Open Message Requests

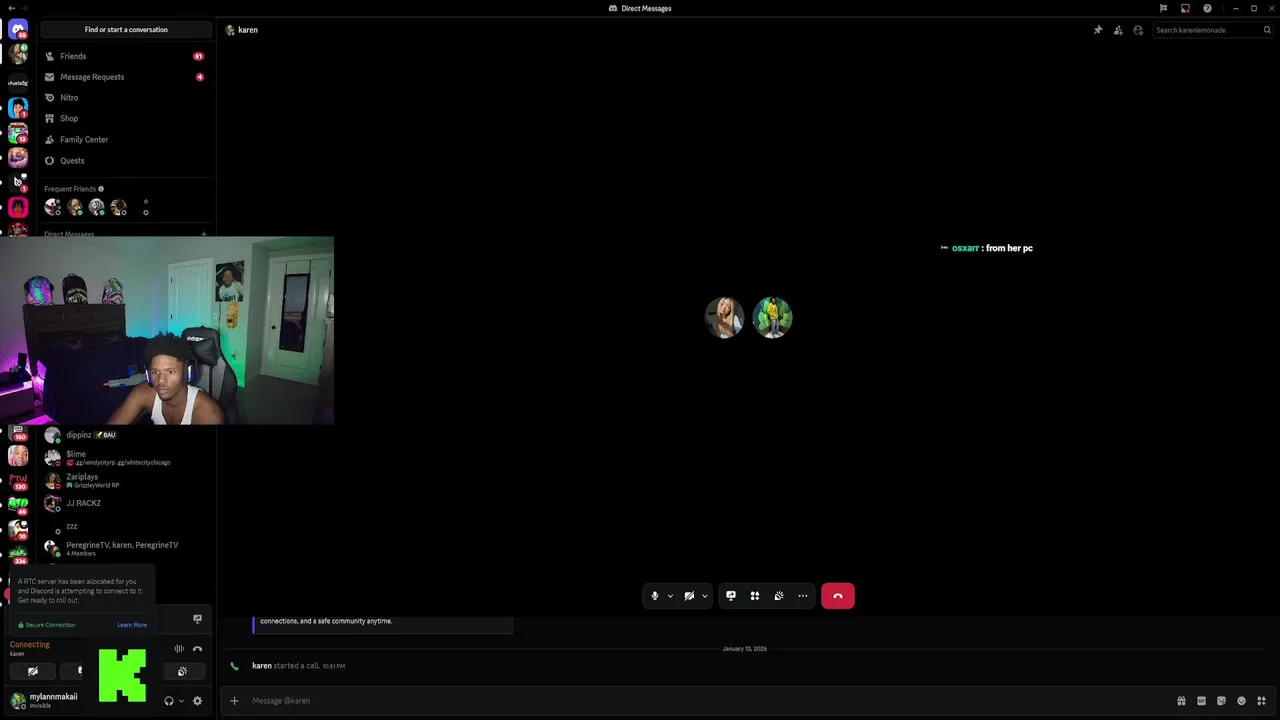pyautogui.click(x=126, y=77)
